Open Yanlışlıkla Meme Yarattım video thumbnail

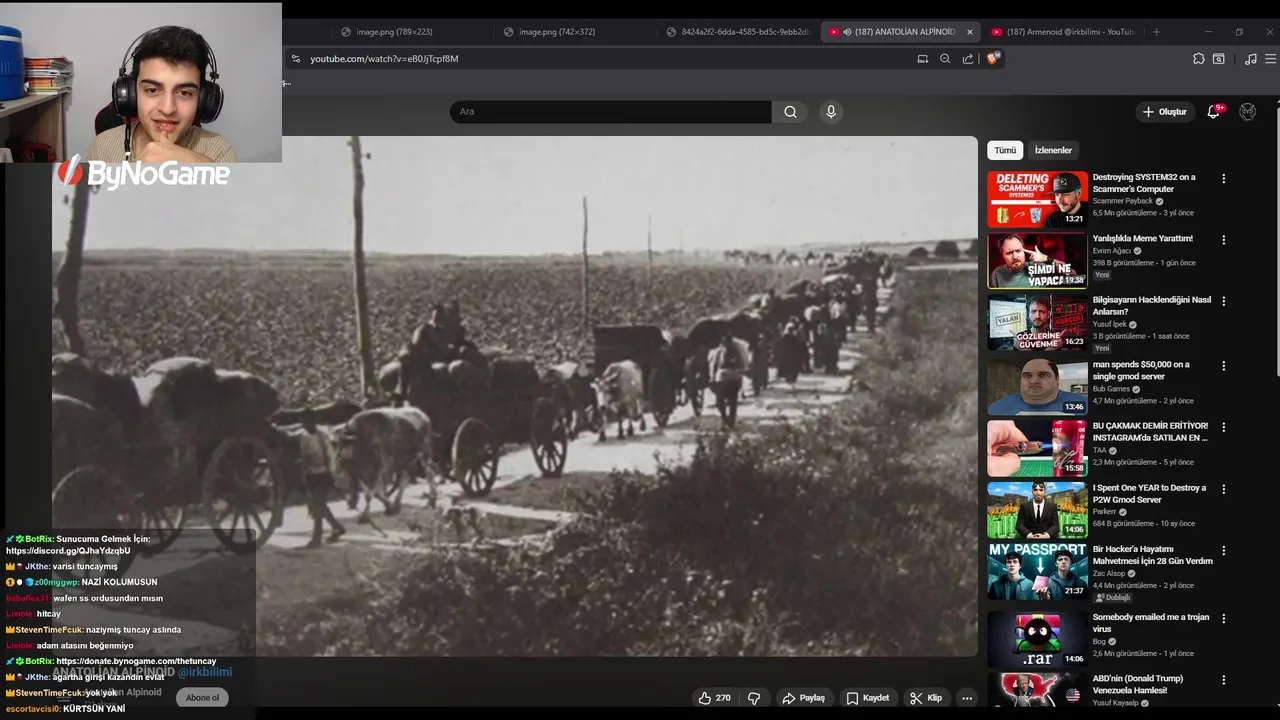coord(1037,260)
